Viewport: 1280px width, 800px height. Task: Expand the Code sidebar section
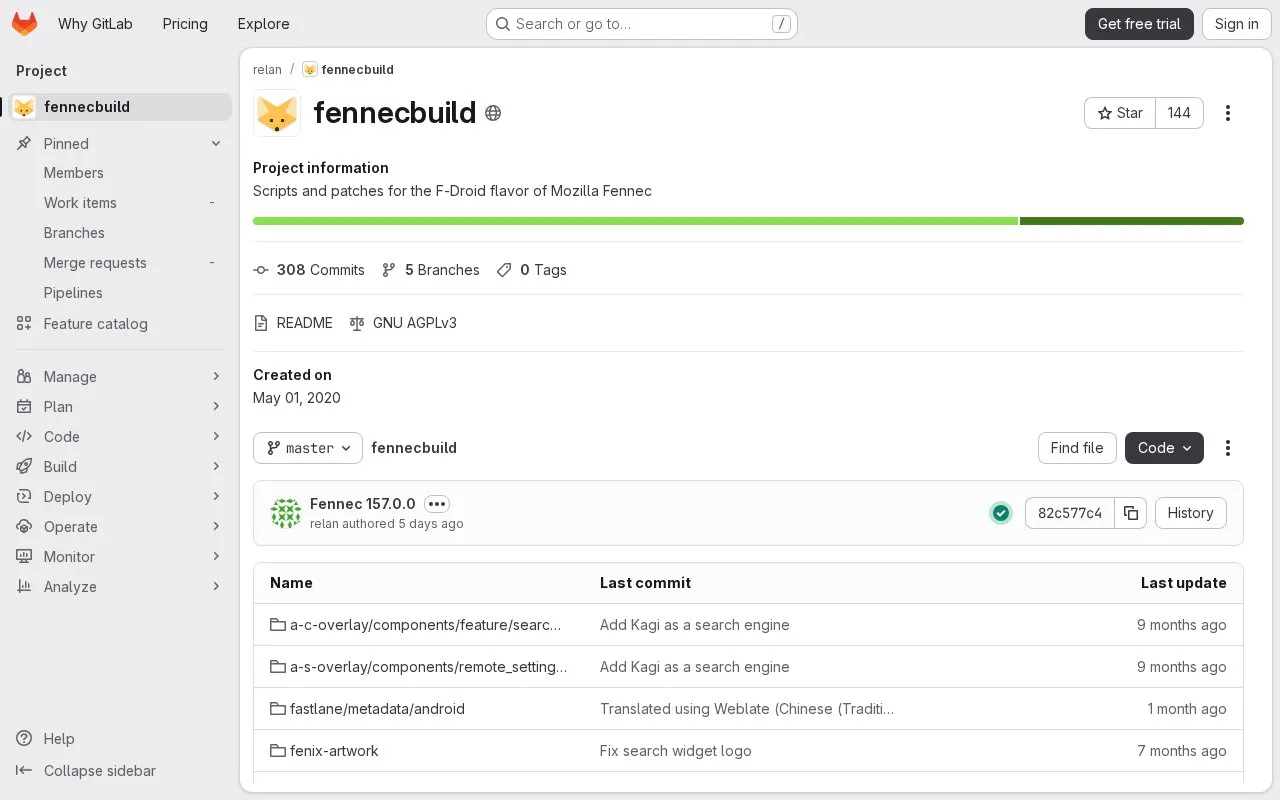click(x=120, y=437)
